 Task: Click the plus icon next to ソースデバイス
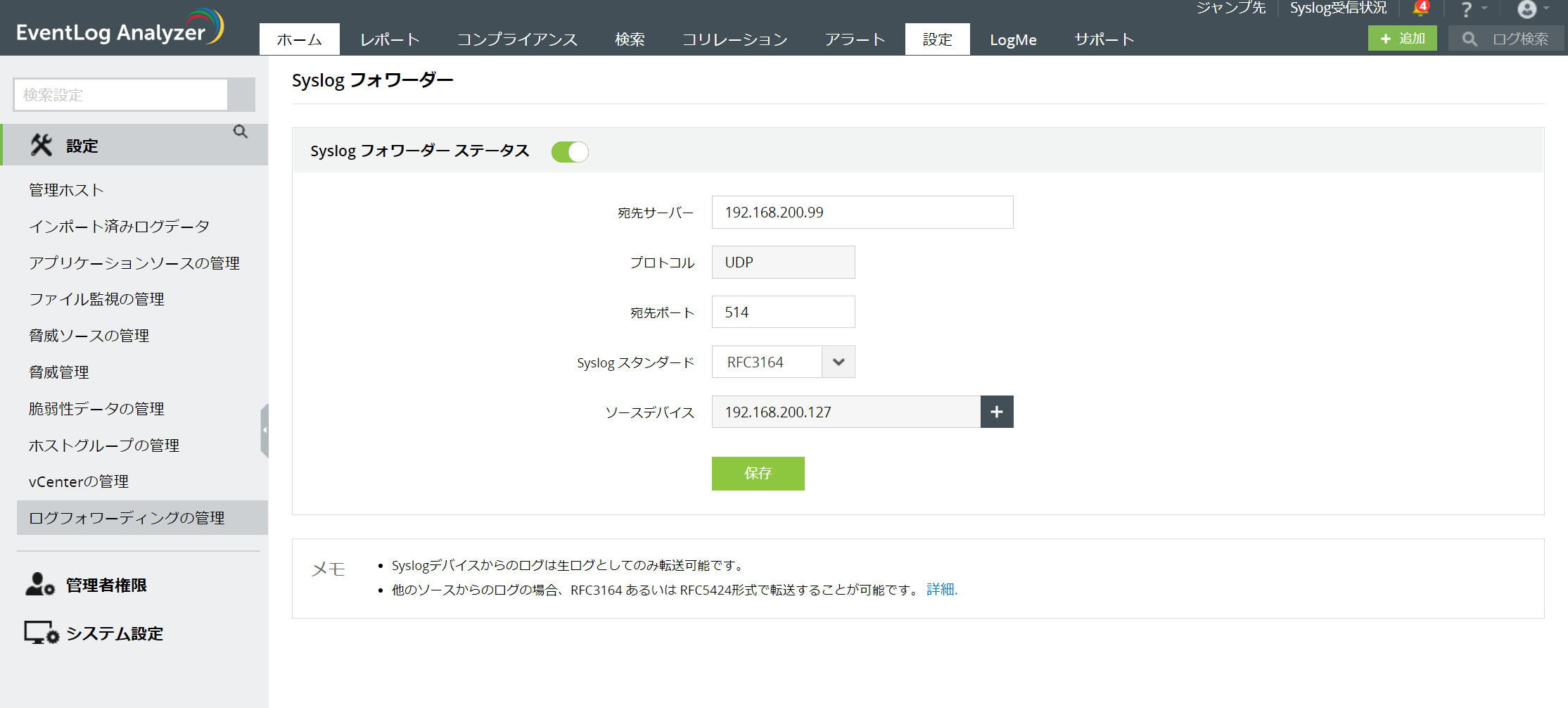(997, 412)
